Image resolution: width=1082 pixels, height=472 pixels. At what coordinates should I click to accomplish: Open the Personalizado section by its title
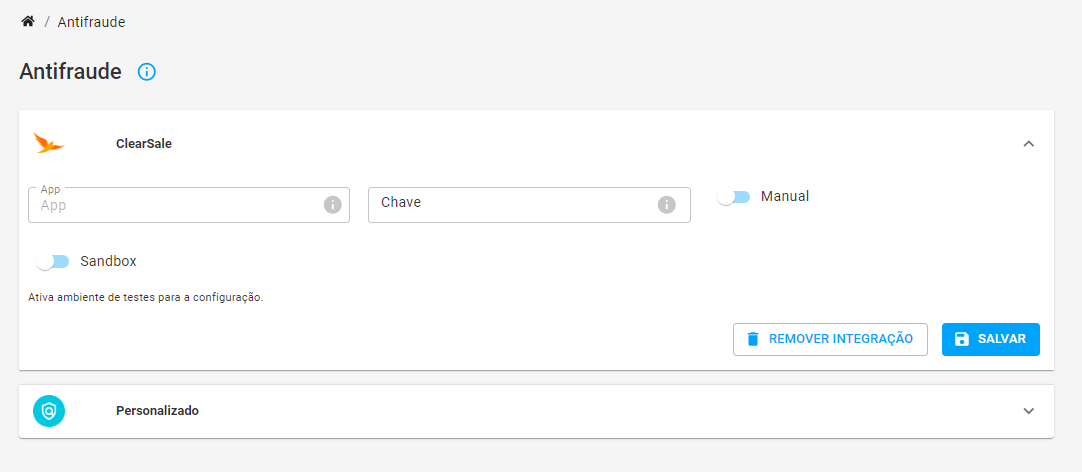(157, 411)
